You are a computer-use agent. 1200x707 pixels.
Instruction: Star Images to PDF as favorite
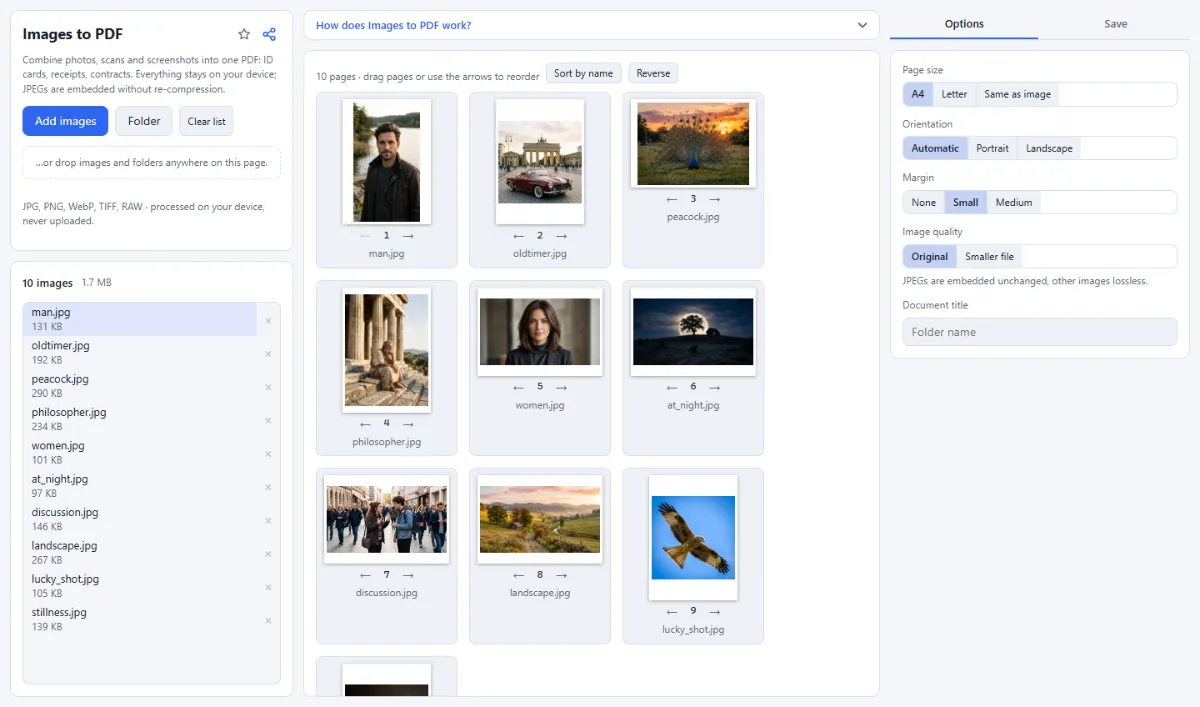(245, 34)
